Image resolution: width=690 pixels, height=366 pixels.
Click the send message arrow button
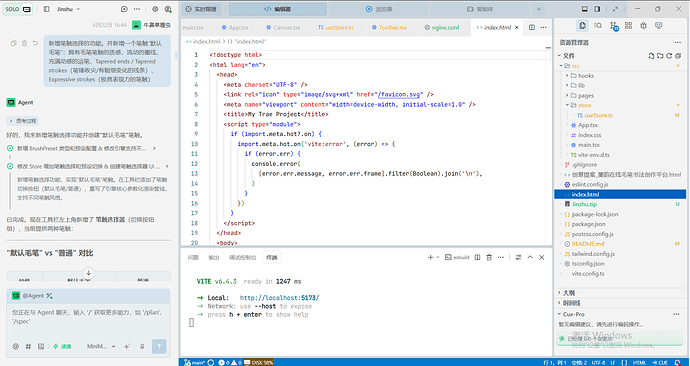pos(159,346)
